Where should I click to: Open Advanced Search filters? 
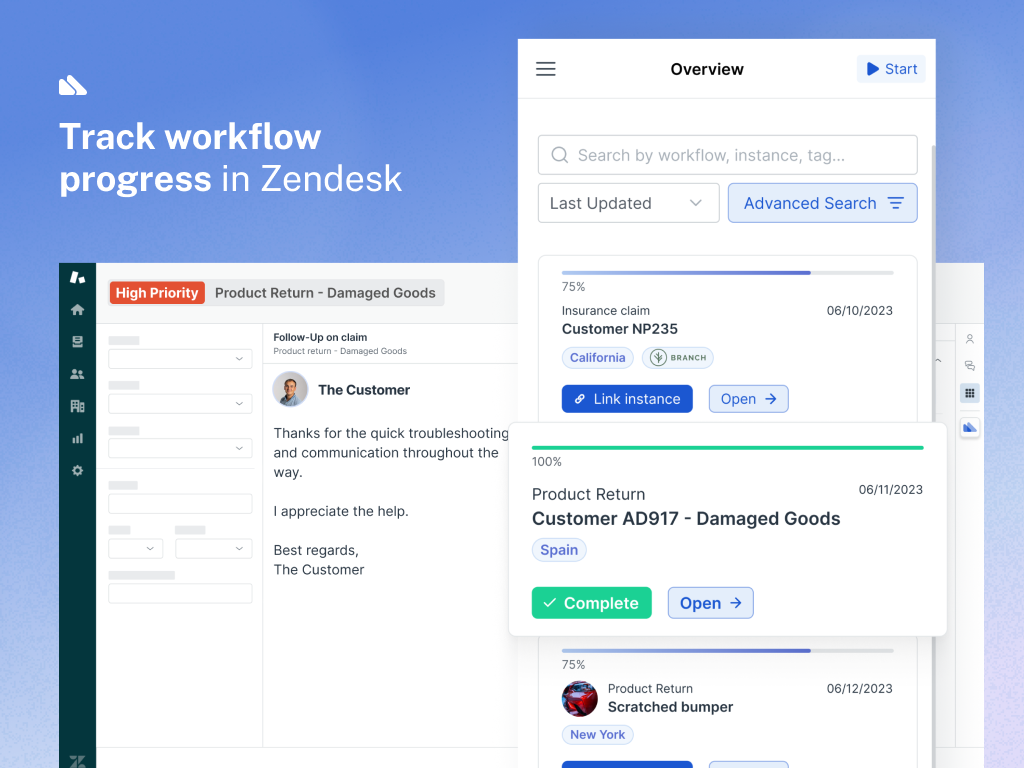[x=822, y=203]
